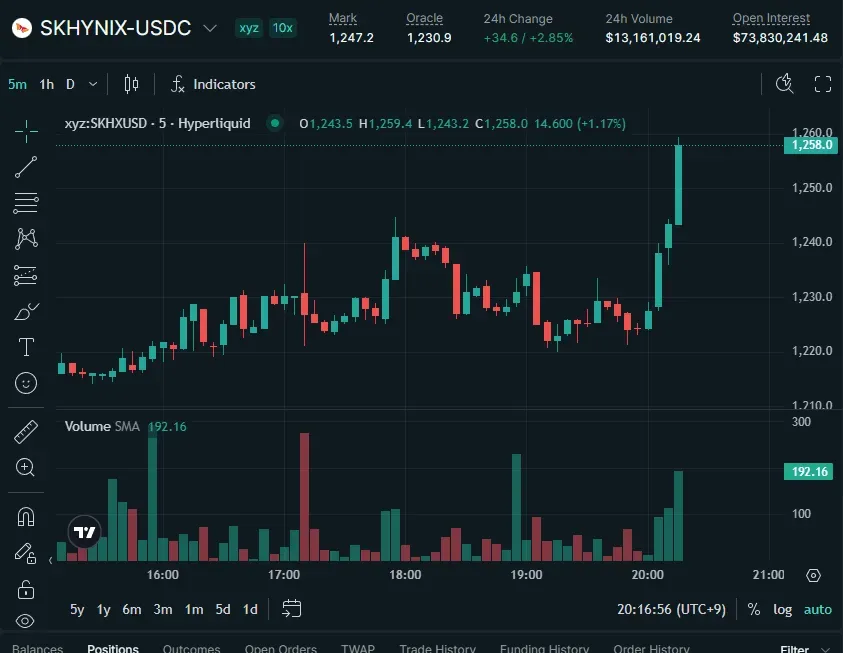Collapse the drawing toolbar arrow

point(51,561)
